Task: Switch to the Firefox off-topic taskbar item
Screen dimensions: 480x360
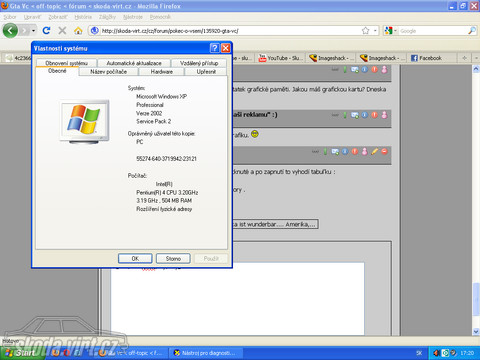Action: pos(131,353)
